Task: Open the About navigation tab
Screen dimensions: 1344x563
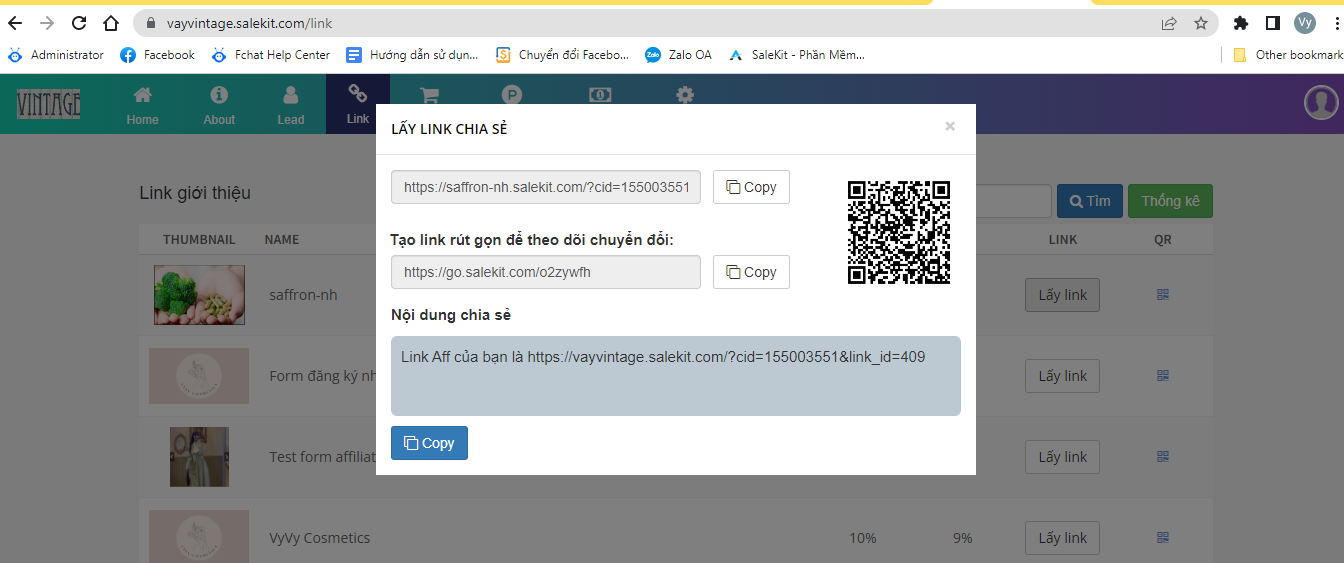Action: coord(219,105)
